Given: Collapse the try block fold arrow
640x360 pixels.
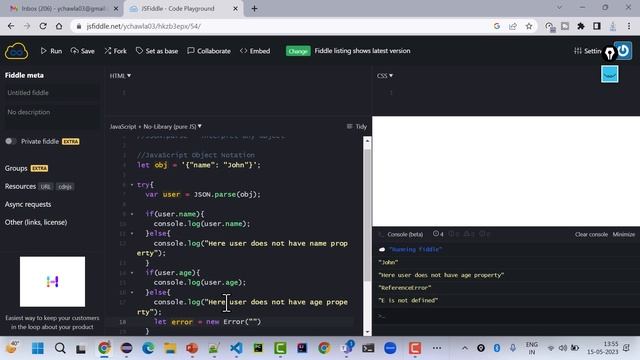Looking at the screenshot, I should coord(132,185).
